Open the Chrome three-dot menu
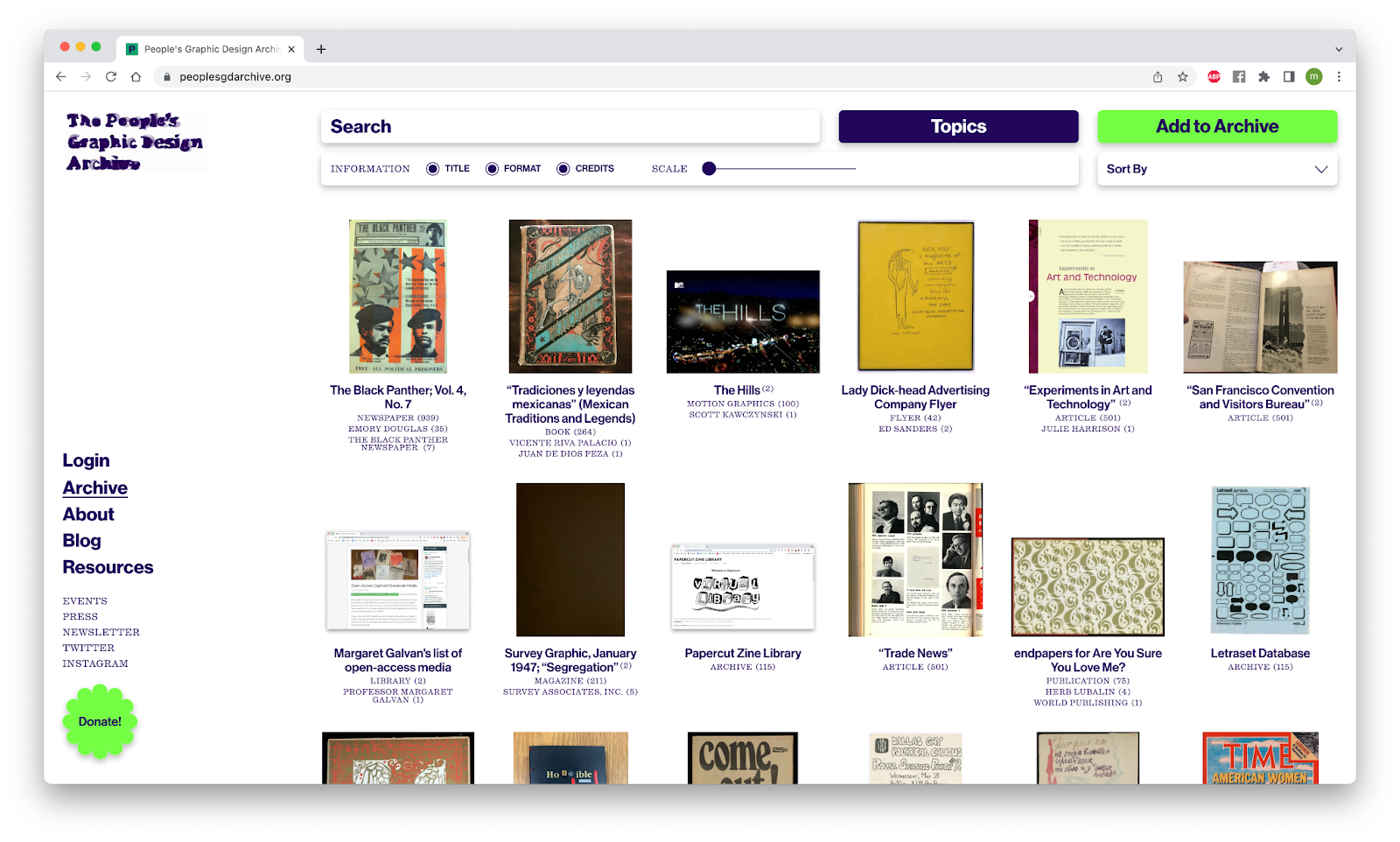Screen dimensions: 1400x842 coord(1339,77)
